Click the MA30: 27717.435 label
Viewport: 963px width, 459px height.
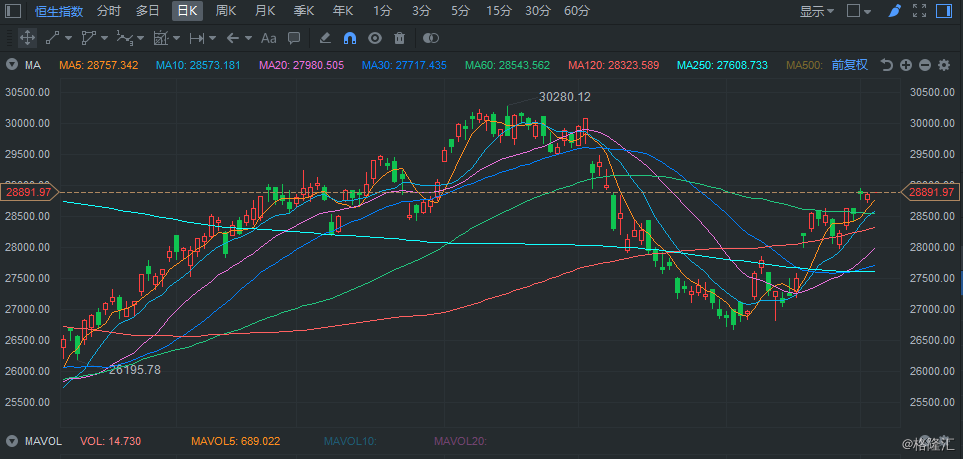404,65
